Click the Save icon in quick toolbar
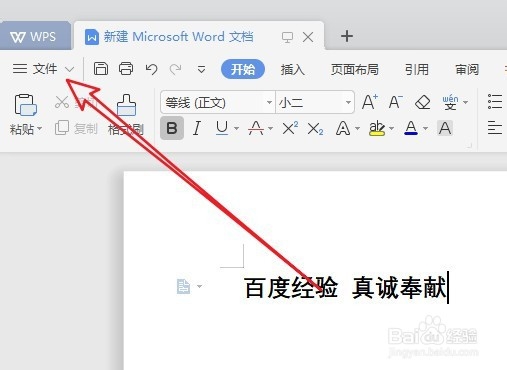This screenshot has height=370, width=507. pyautogui.click(x=101, y=69)
